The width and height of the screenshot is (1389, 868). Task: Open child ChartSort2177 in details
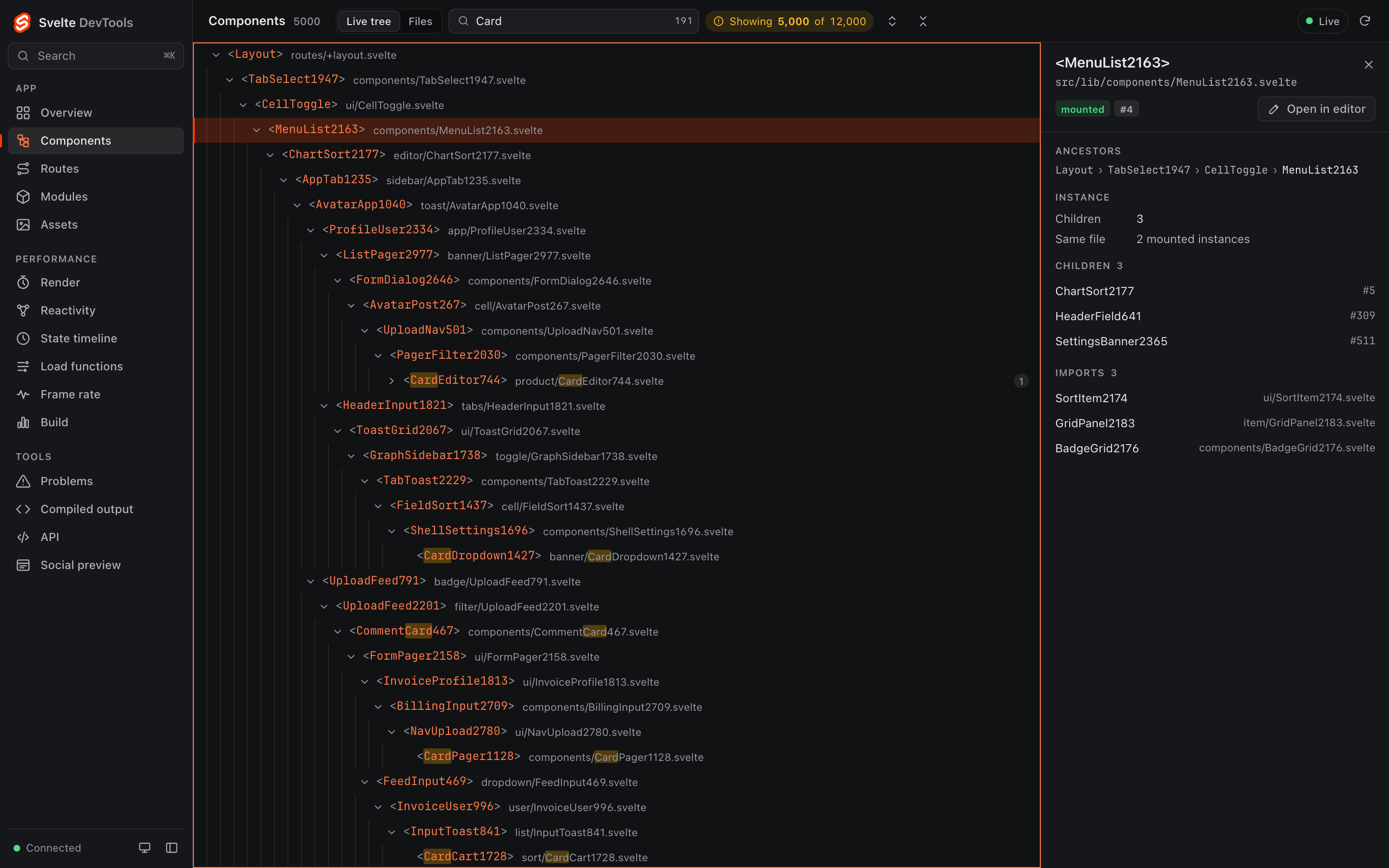[1214, 291]
